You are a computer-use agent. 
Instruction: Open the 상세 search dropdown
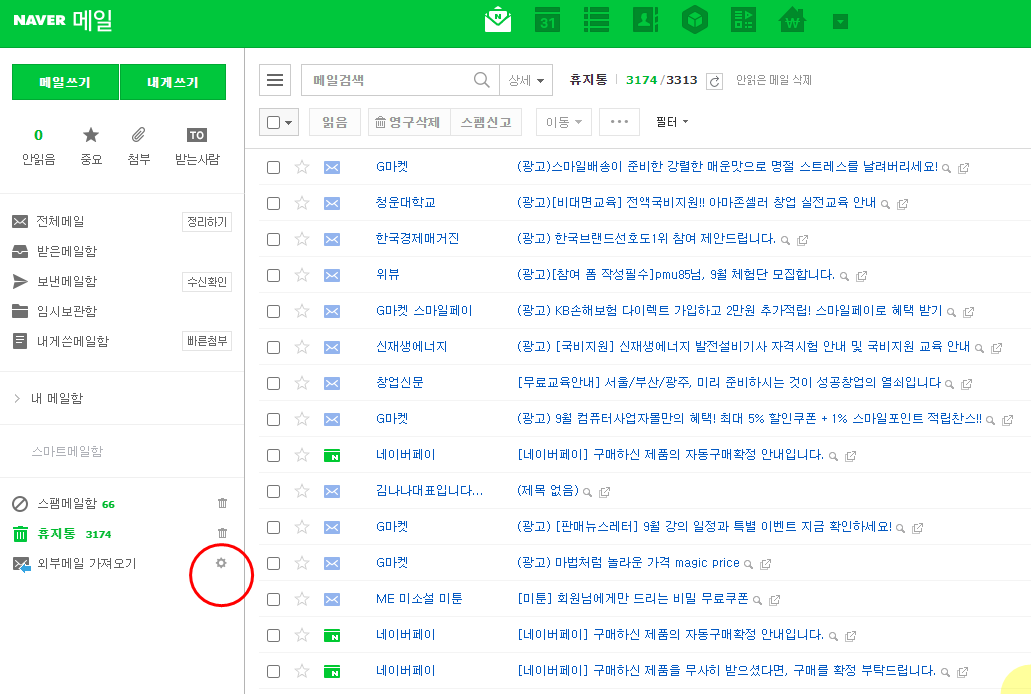pyautogui.click(x=526, y=80)
